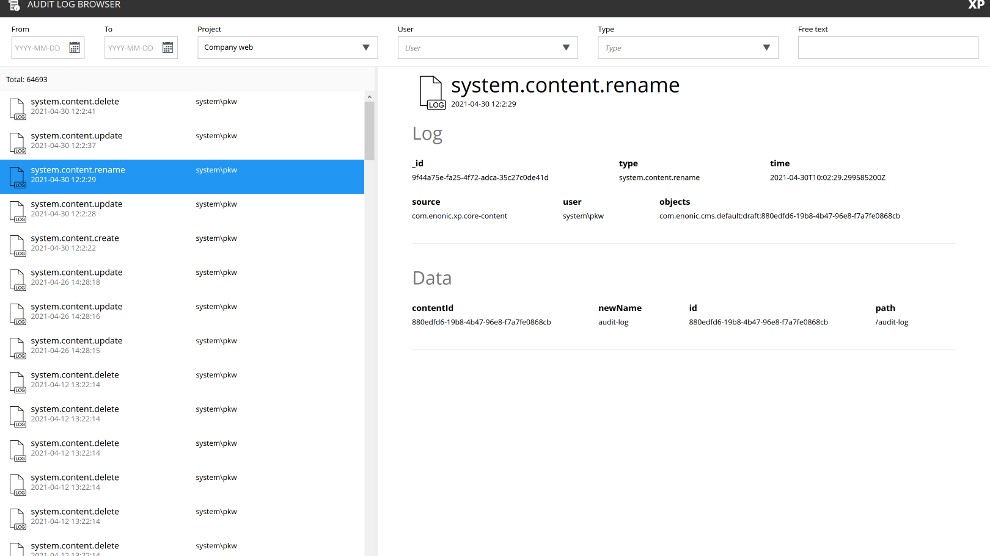The height and width of the screenshot is (556, 990).
Task: Click system\pkw user in create entry row
Action: [x=216, y=239]
